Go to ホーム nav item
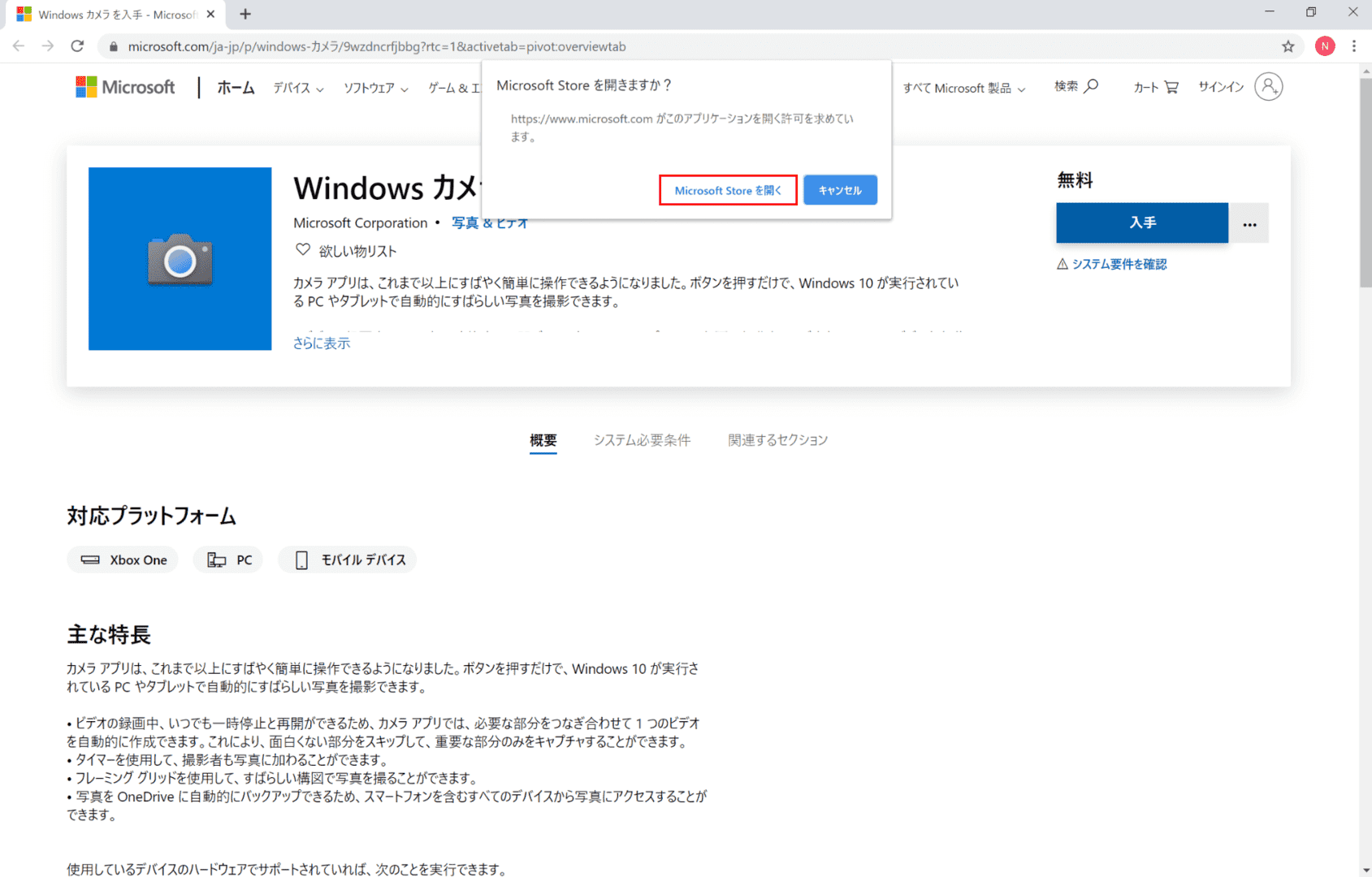 236,88
